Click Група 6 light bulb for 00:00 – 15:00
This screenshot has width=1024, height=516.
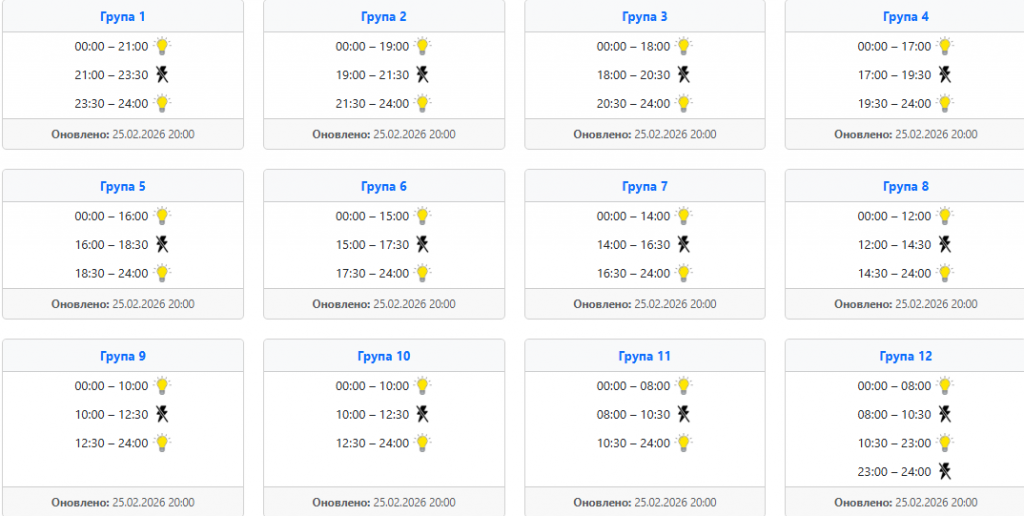pos(423,216)
